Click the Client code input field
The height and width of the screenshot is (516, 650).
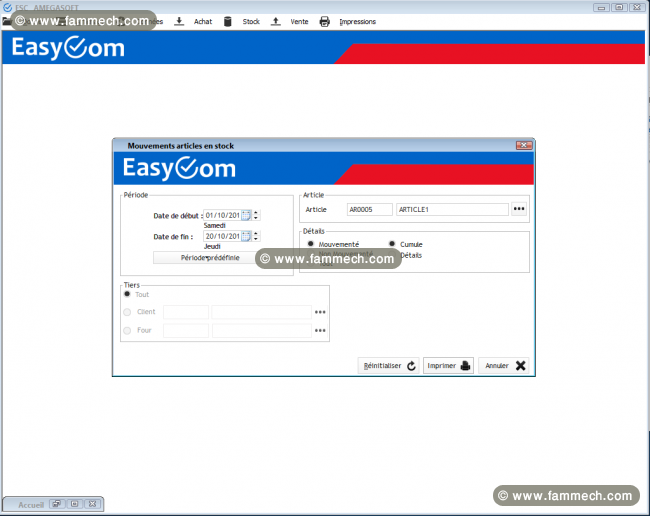(186, 312)
